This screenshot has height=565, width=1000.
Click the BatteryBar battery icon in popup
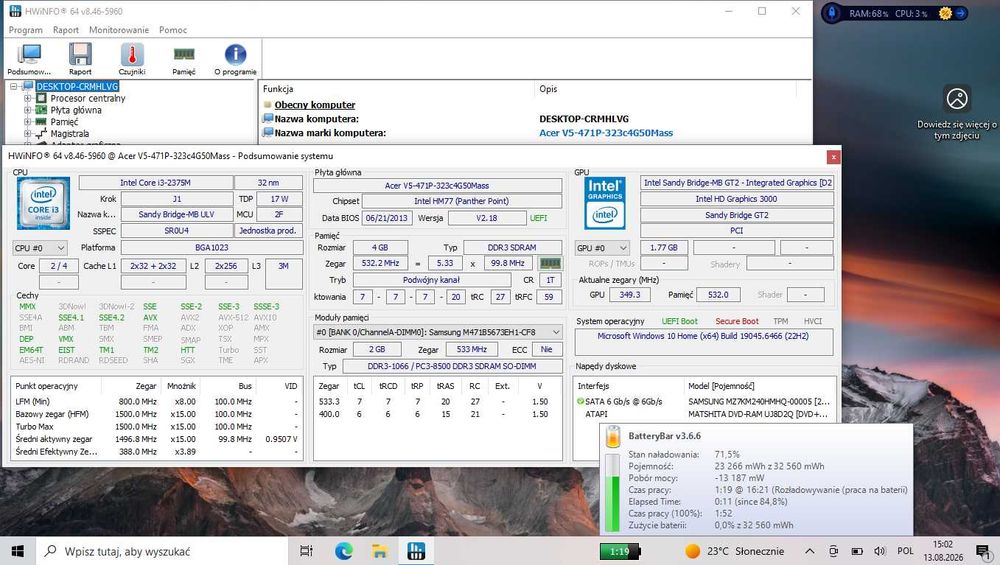(612, 436)
